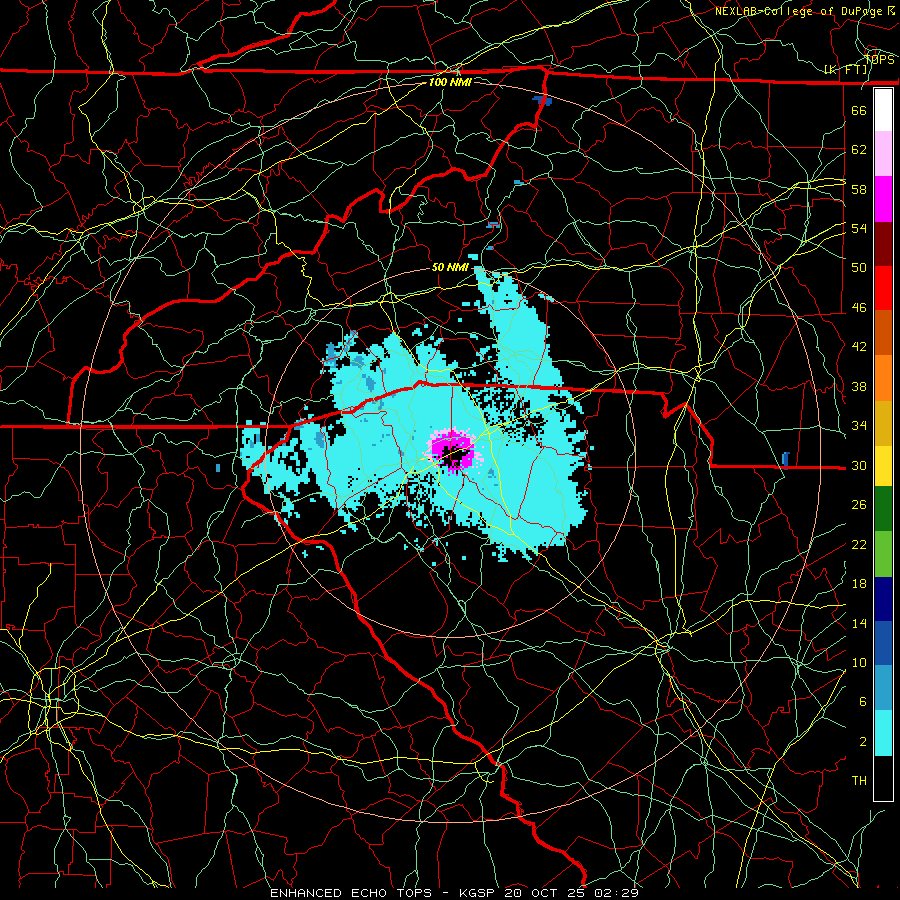Click the 22 value on the scale

(859, 544)
